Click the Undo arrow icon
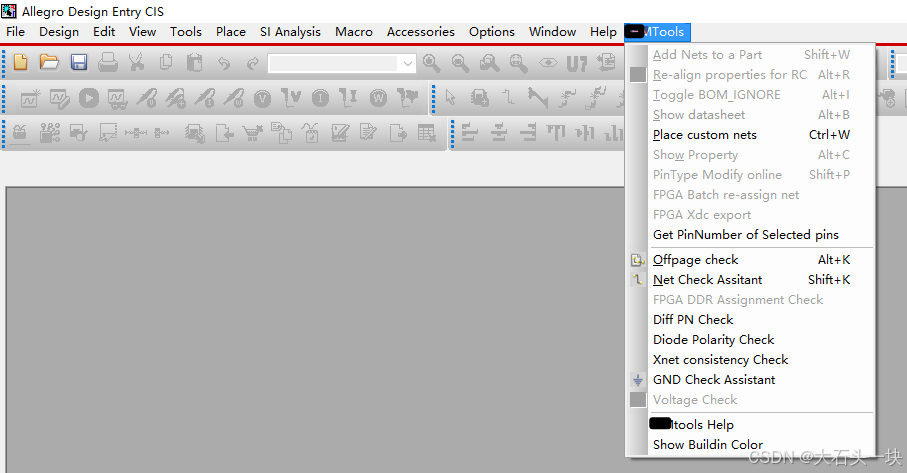Image resolution: width=907 pixels, height=473 pixels. (x=224, y=62)
